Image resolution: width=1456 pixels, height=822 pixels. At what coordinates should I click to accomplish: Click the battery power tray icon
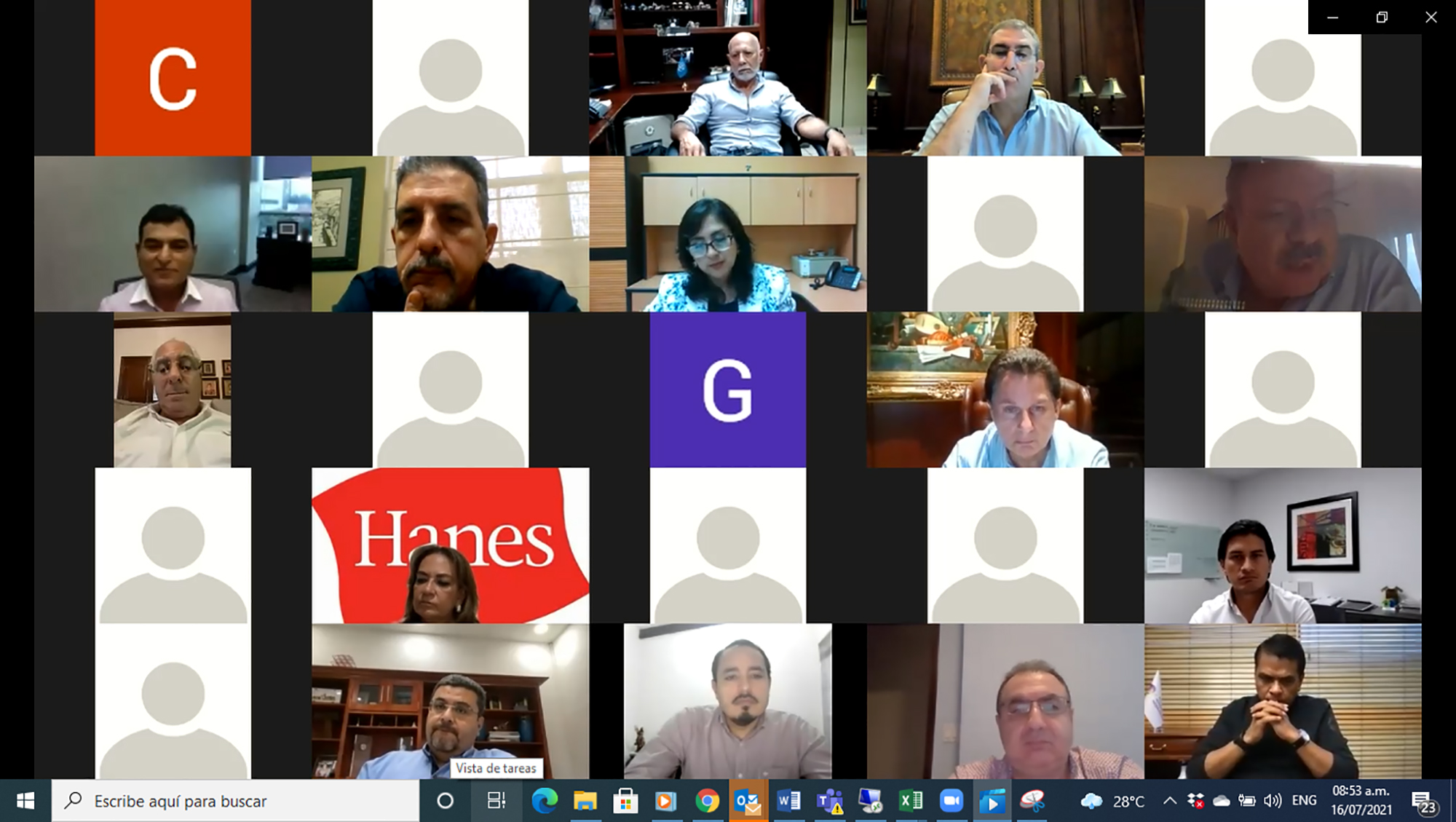point(1247,801)
